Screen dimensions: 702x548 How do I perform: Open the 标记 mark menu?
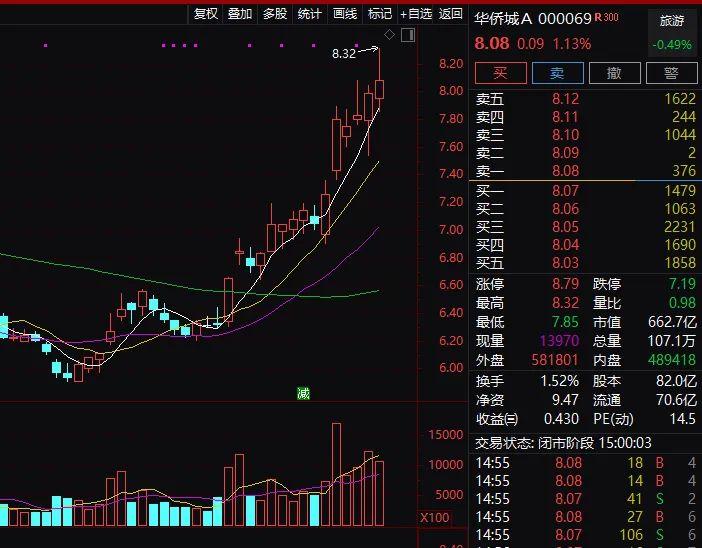point(380,13)
